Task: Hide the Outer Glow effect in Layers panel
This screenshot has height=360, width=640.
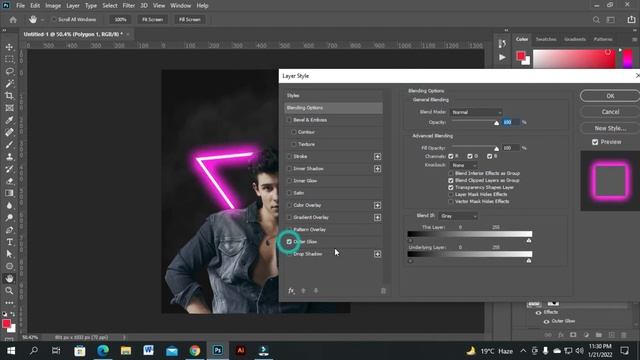Action: (x=546, y=321)
